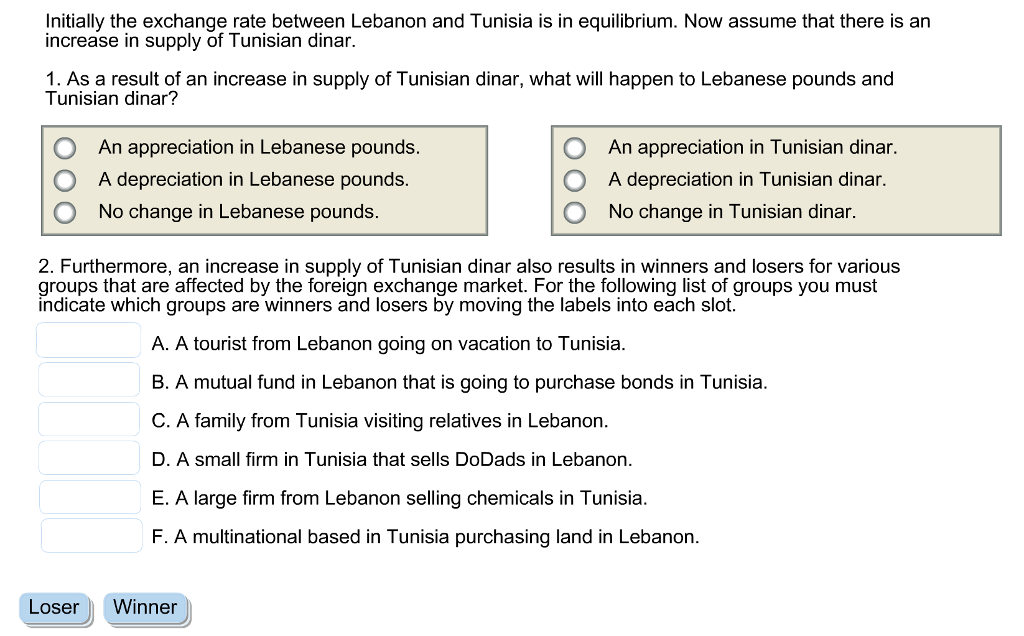1024x636 pixels.
Task: Choose 'No change in Tunisian dinar'
Action: click(x=575, y=212)
